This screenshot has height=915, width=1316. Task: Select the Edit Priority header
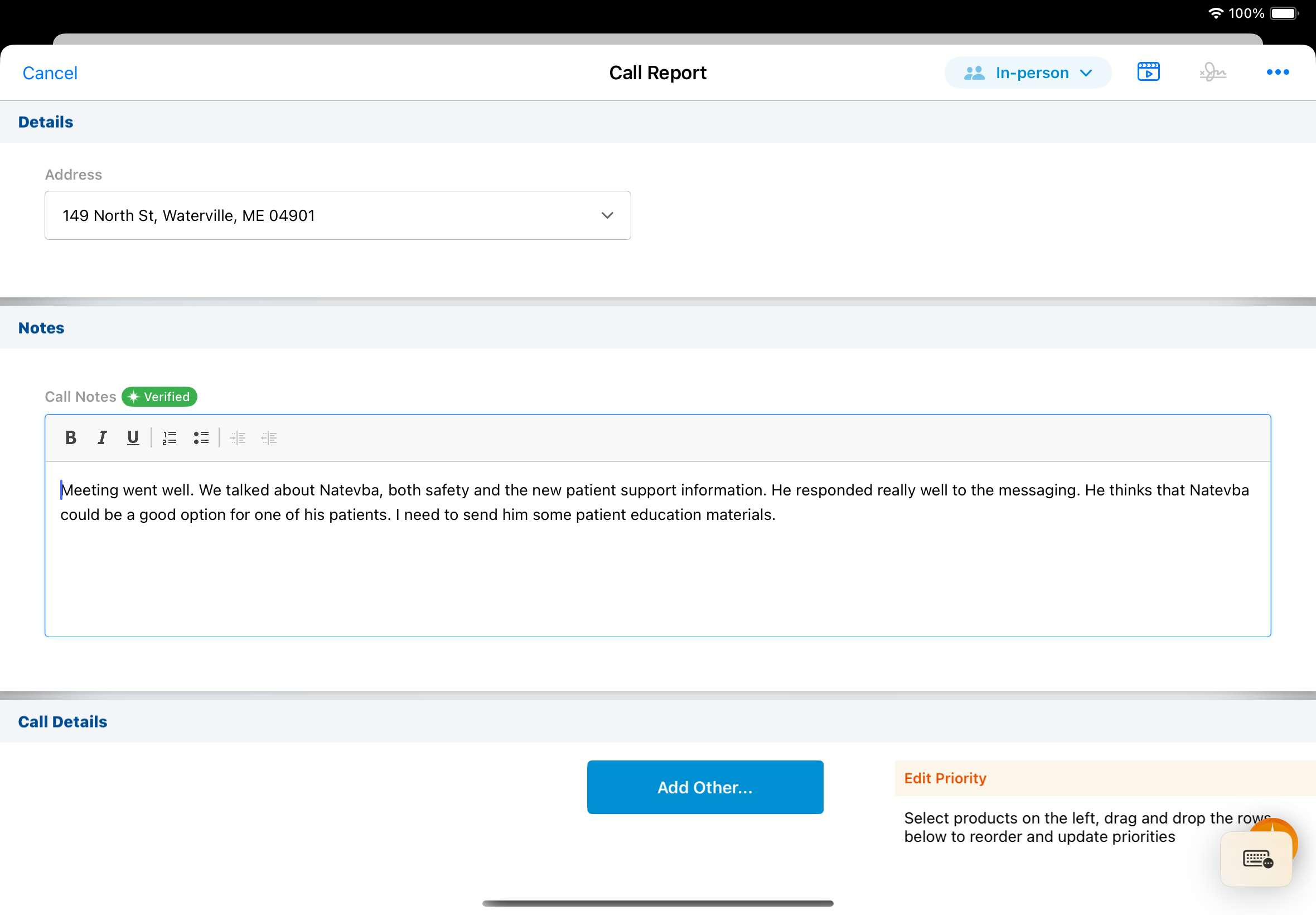(945, 778)
